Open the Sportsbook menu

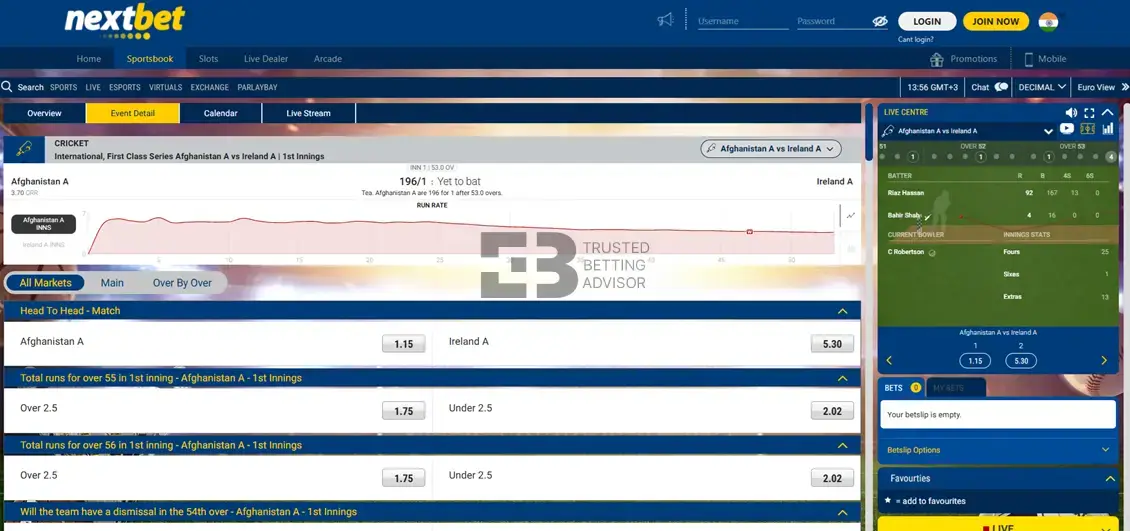[150, 59]
